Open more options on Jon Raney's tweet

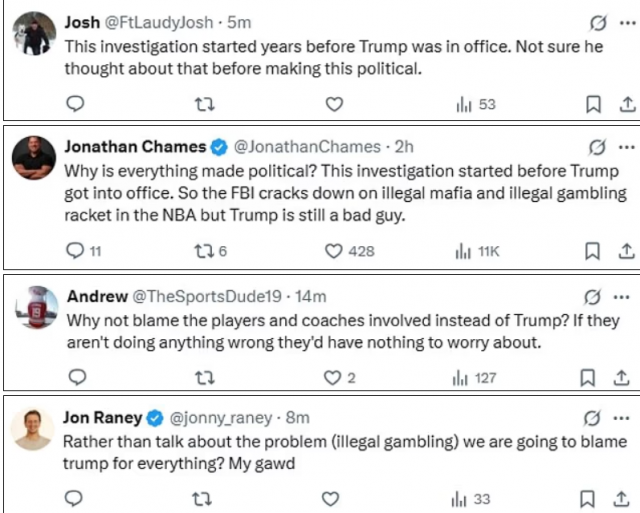627,417
